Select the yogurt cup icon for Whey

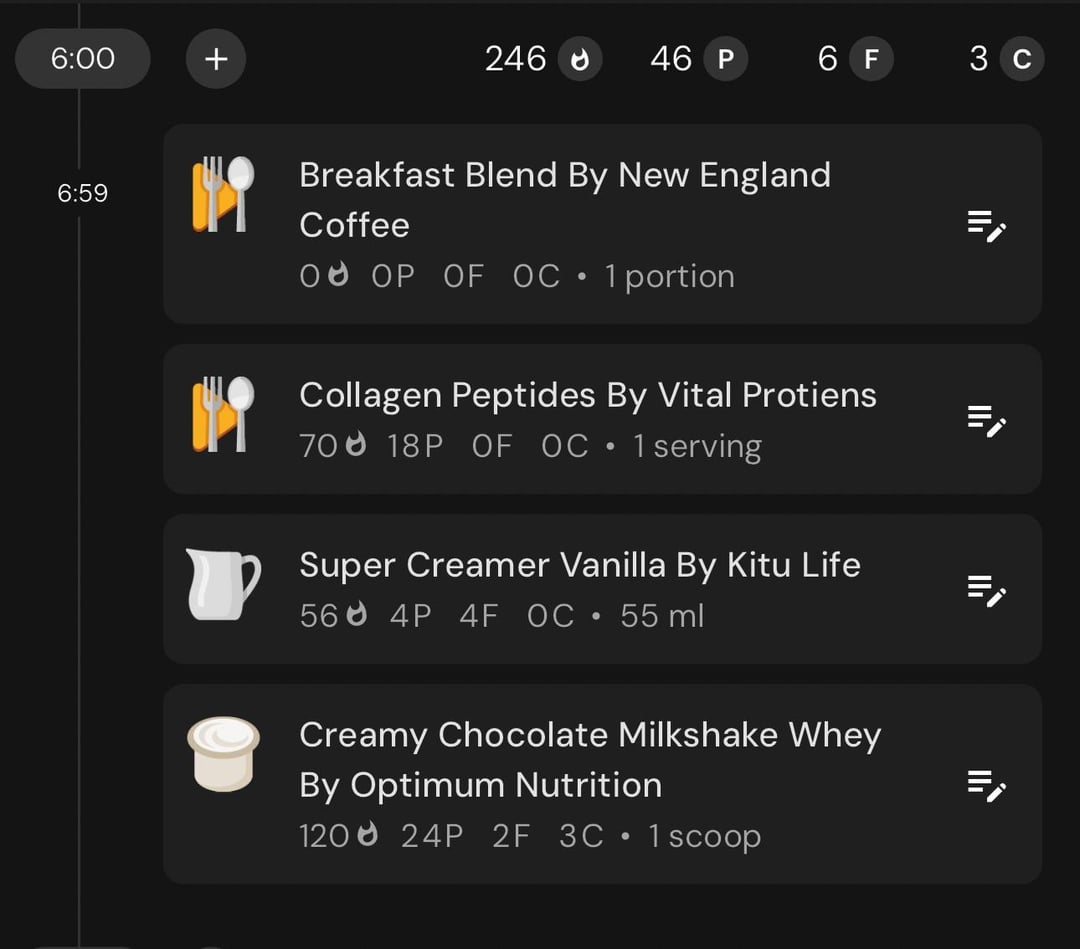coord(223,754)
